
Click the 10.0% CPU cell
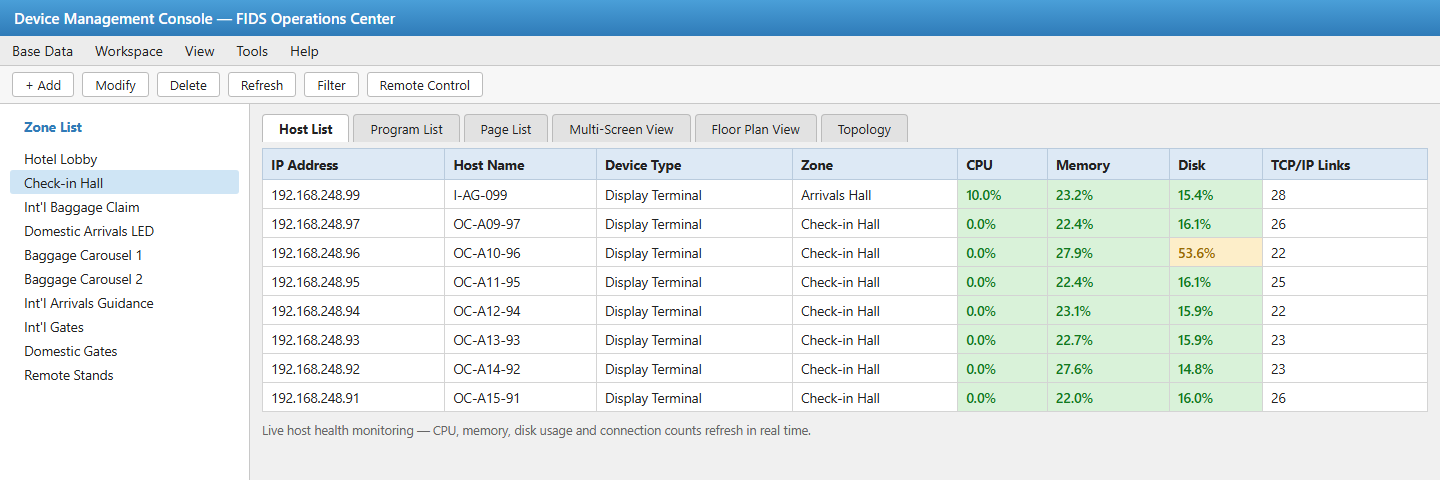tap(1003, 195)
